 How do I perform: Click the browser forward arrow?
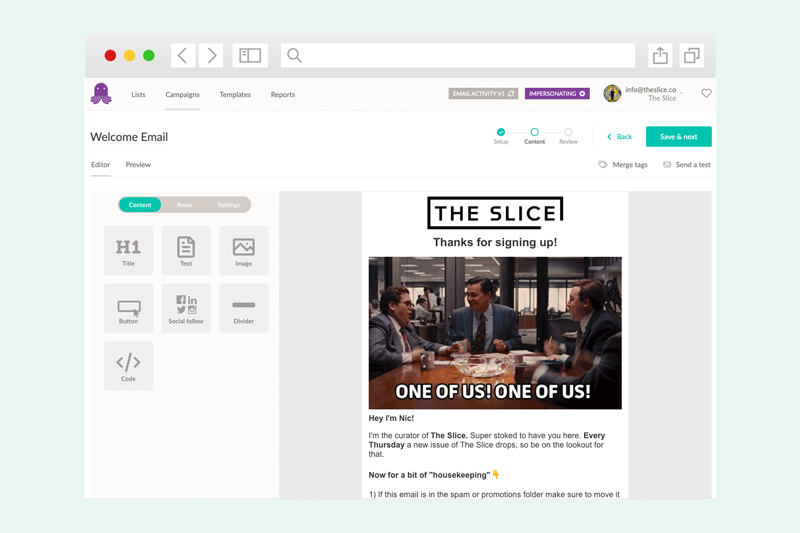pyautogui.click(x=211, y=55)
